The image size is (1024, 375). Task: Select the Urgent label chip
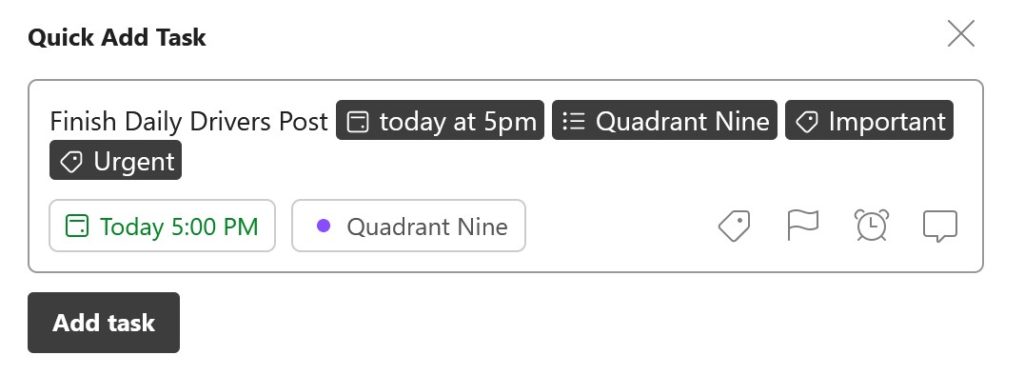click(x=116, y=160)
